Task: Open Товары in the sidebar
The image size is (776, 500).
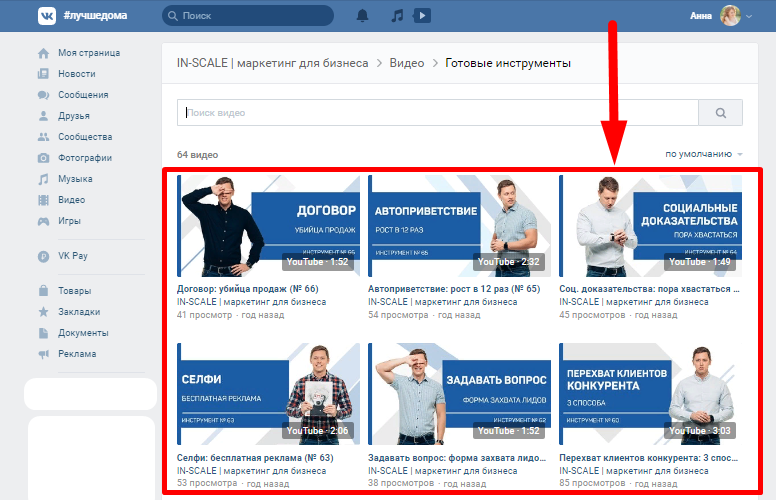Action: 75,291
